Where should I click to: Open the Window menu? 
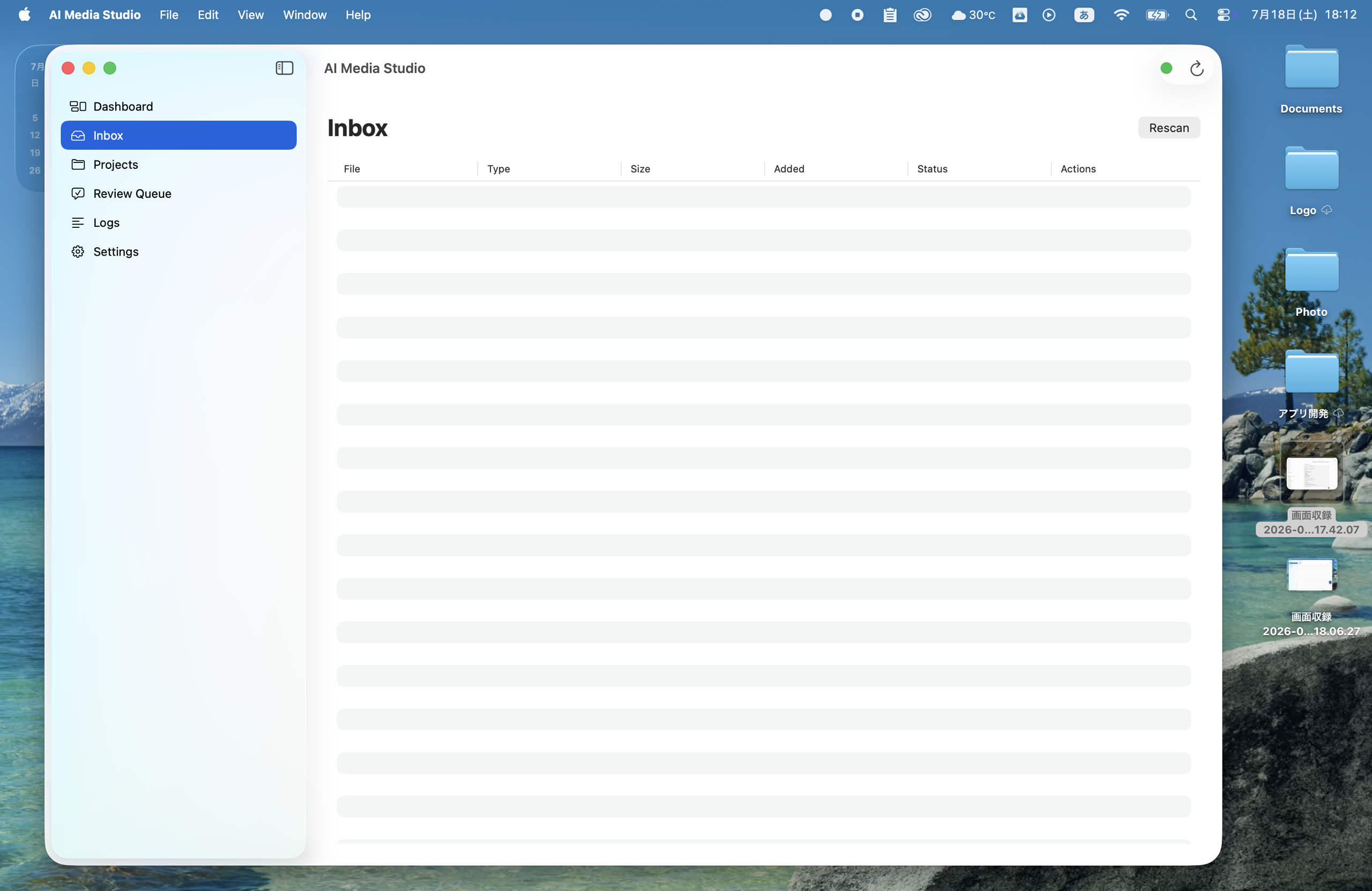tap(304, 14)
